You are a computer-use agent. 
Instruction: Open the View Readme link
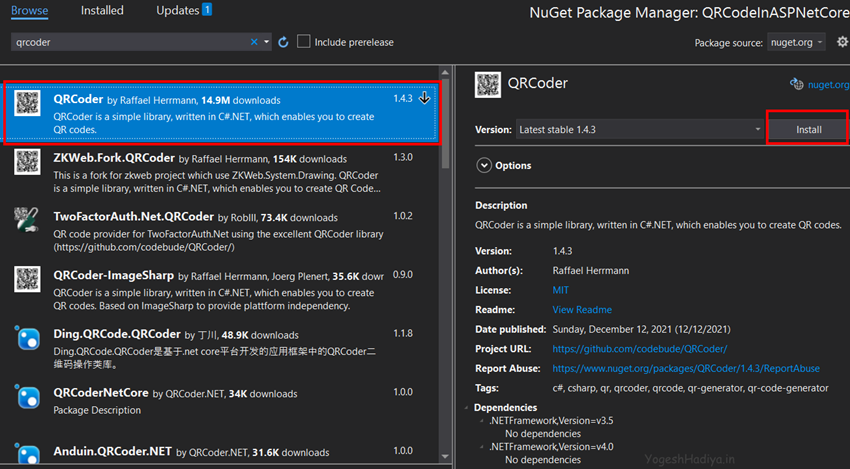582,310
